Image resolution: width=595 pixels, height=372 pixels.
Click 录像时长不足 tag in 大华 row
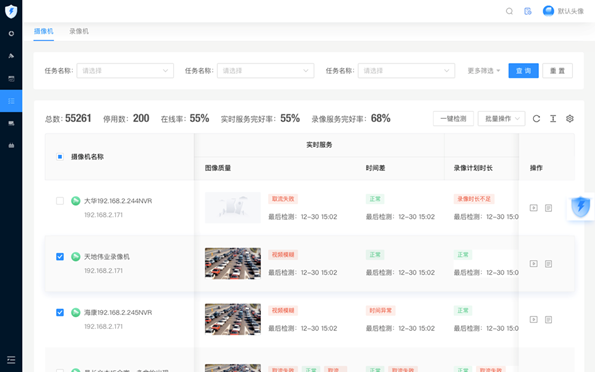coord(474,199)
